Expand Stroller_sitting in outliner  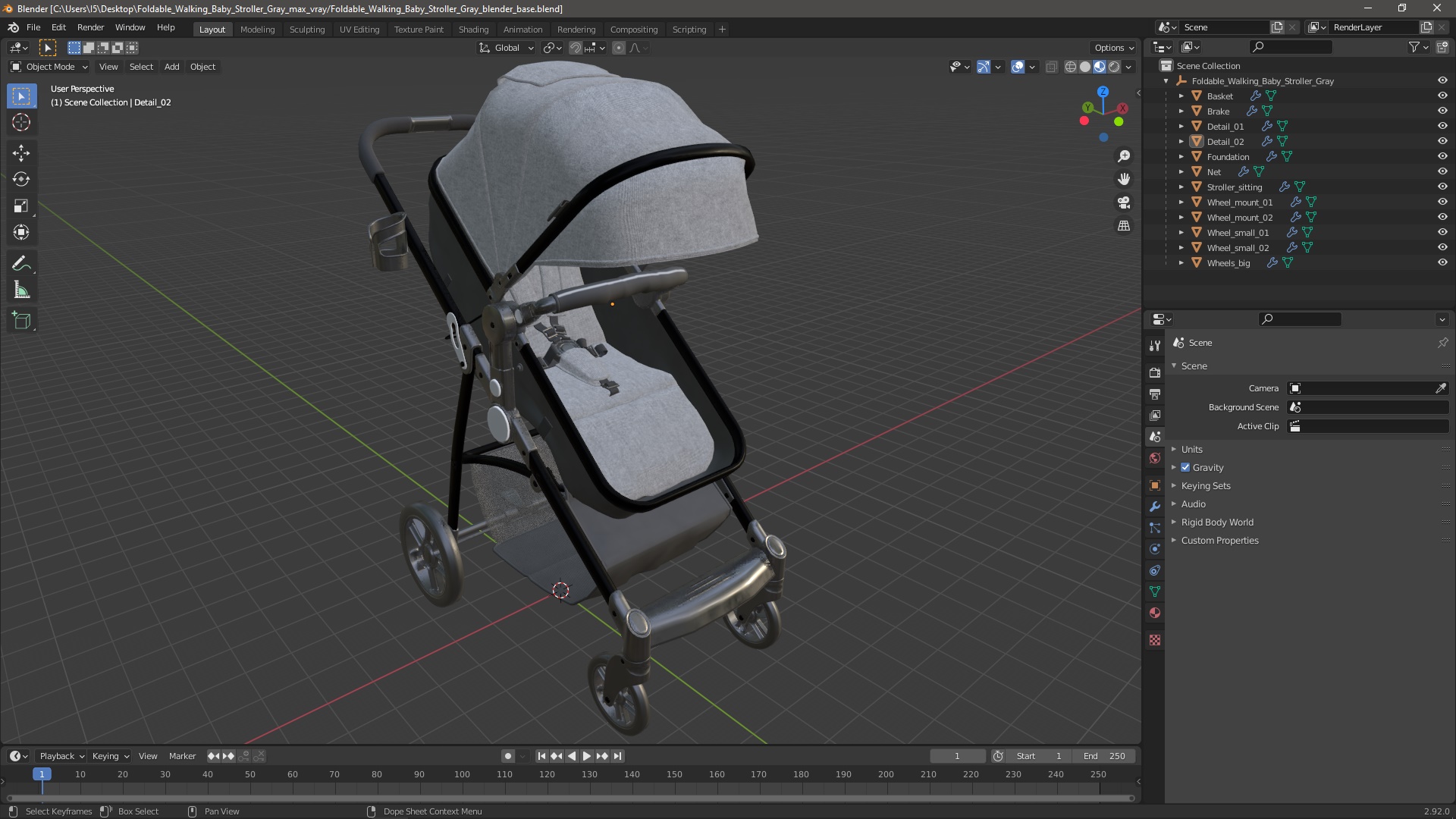click(1181, 187)
